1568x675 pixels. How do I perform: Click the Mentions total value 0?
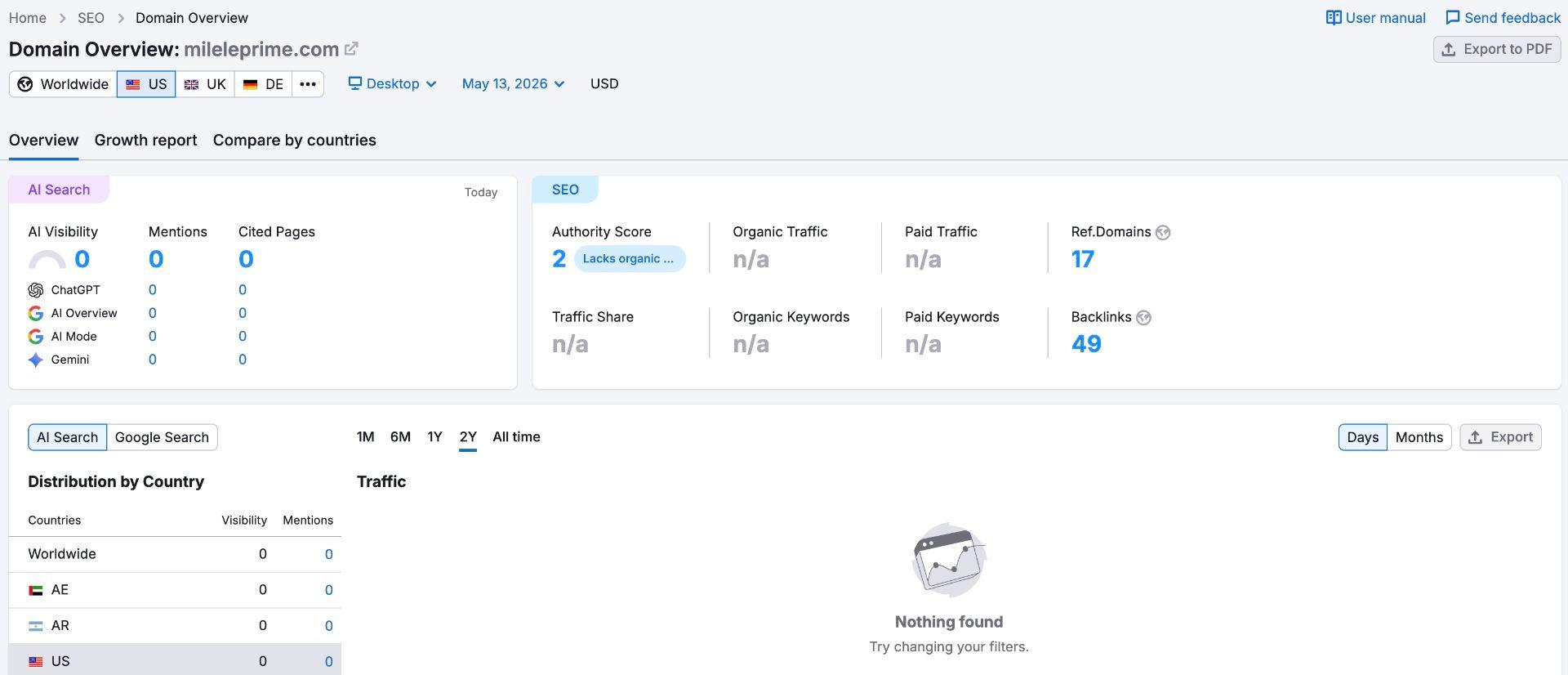(x=156, y=259)
